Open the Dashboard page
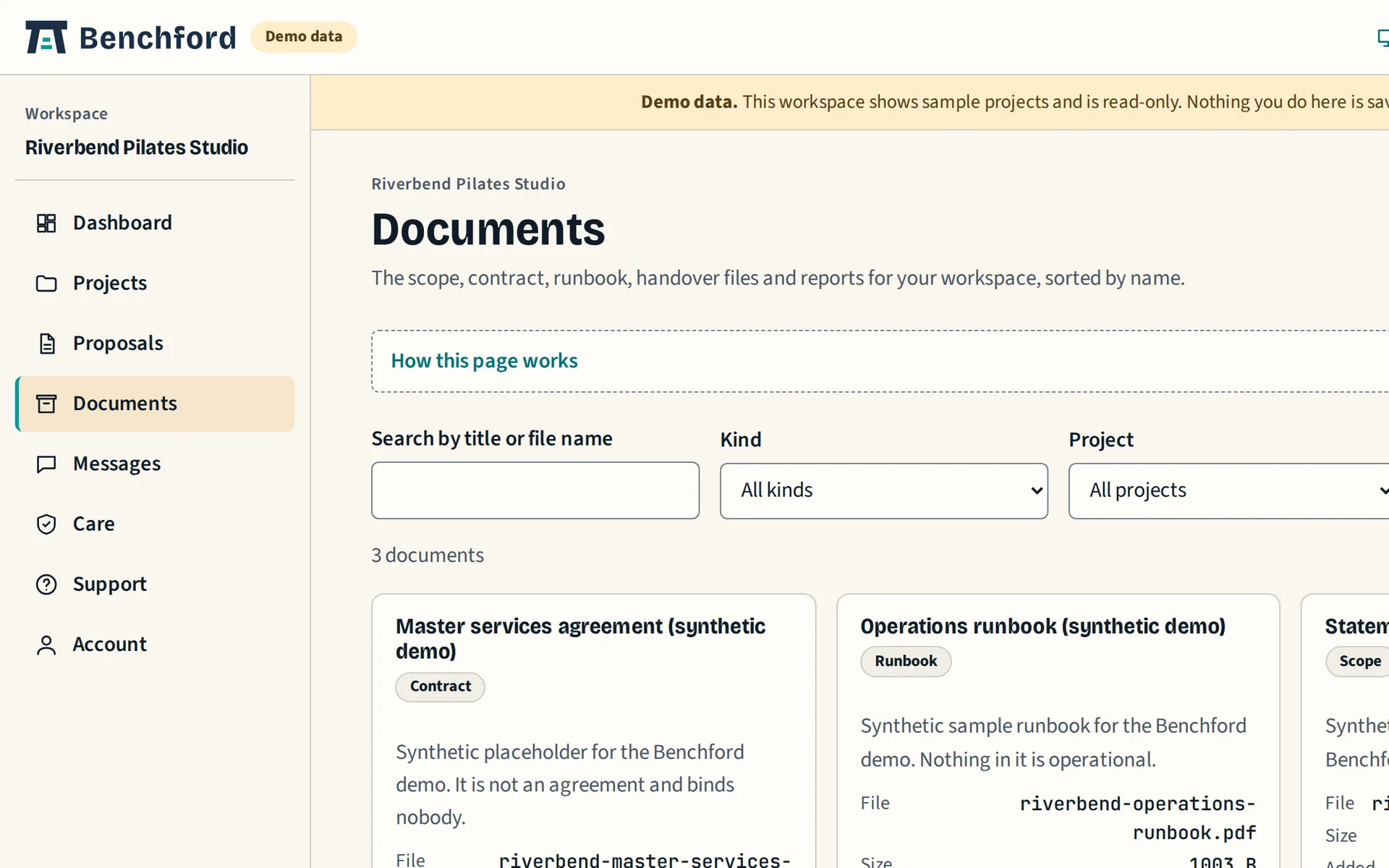Viewport: 1389px width, 868px height. coord(155,223)
